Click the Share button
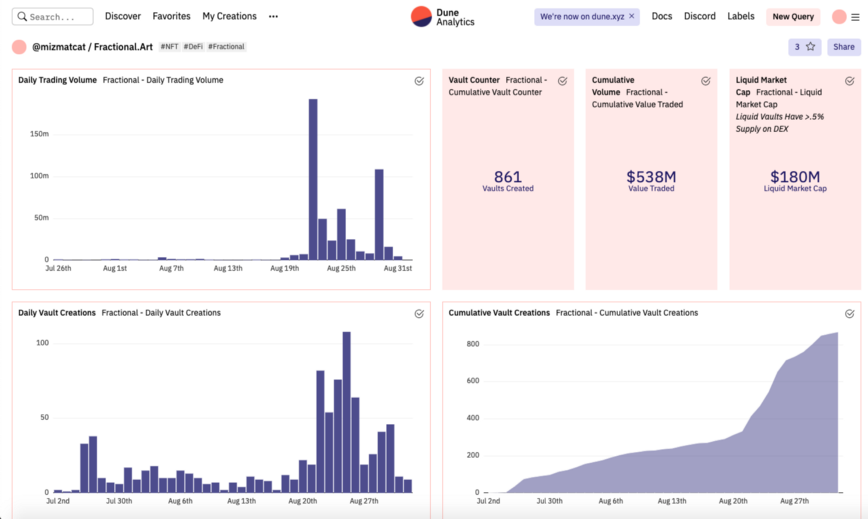Image resolution: width=868 pixels, height=519 pixels. click(844, 47)
